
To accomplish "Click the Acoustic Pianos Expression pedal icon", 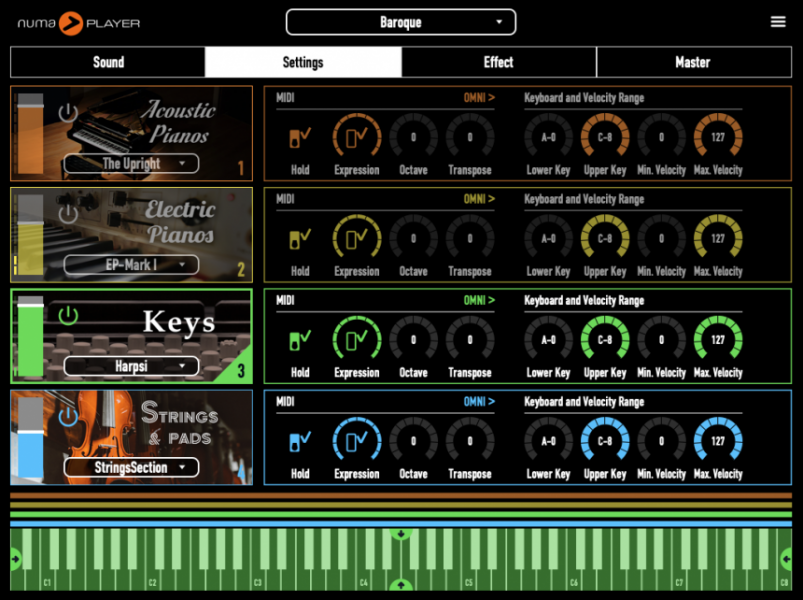I will (x=357, y=135).
